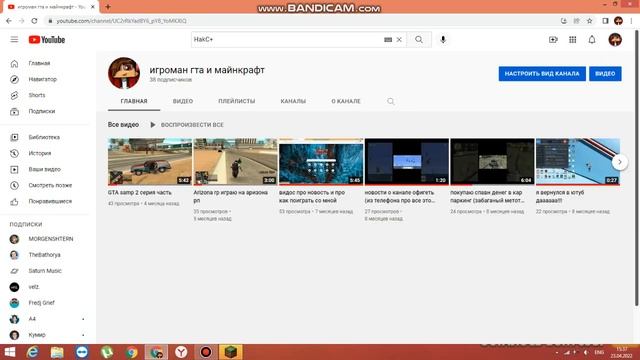Open покупаю спавн денег video thumbnail

coord(492,162)
